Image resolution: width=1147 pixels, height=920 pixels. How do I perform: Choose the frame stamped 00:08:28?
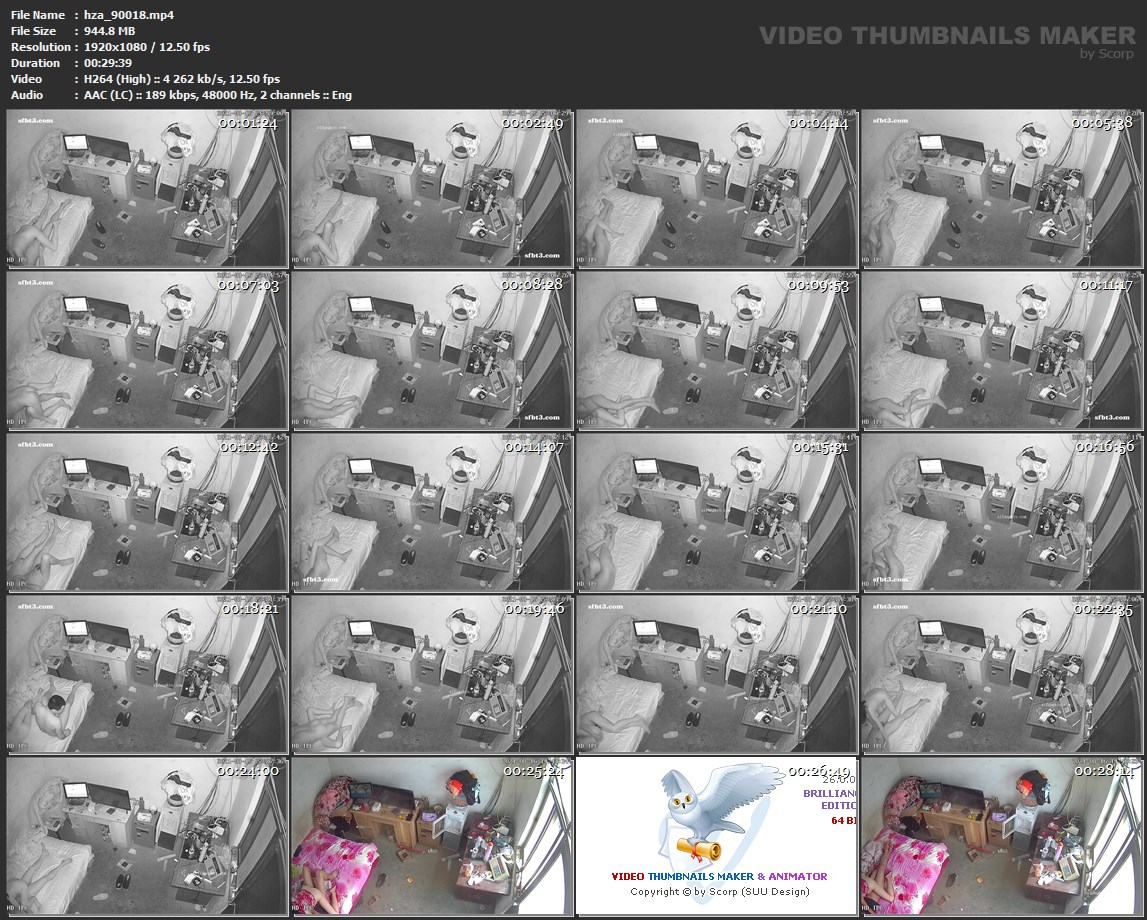432,350
